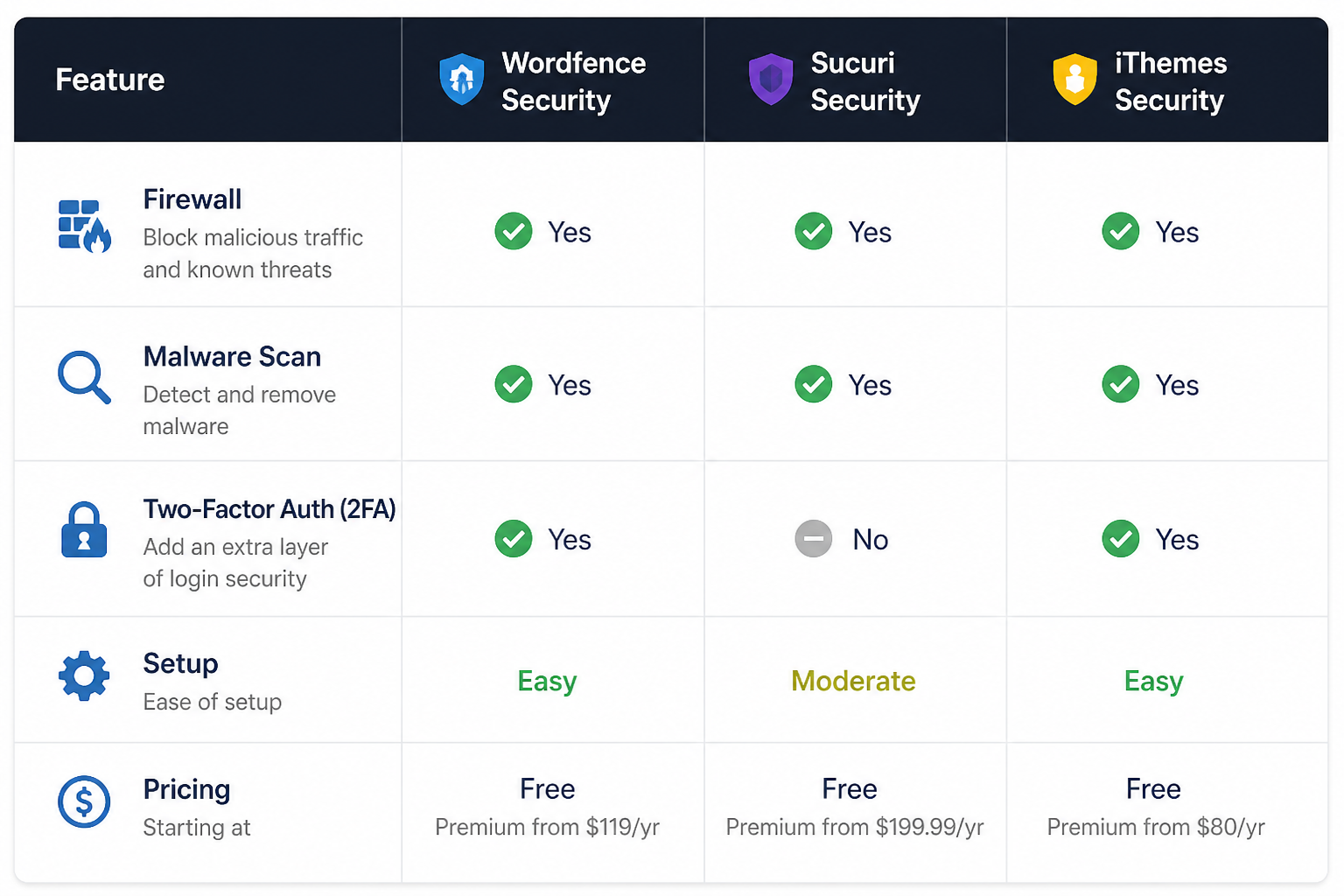Click green check for iThemes 2FA
The width and height of the screenshot is (1344, 896).
pyautogui.click(x=1121, y=539)
